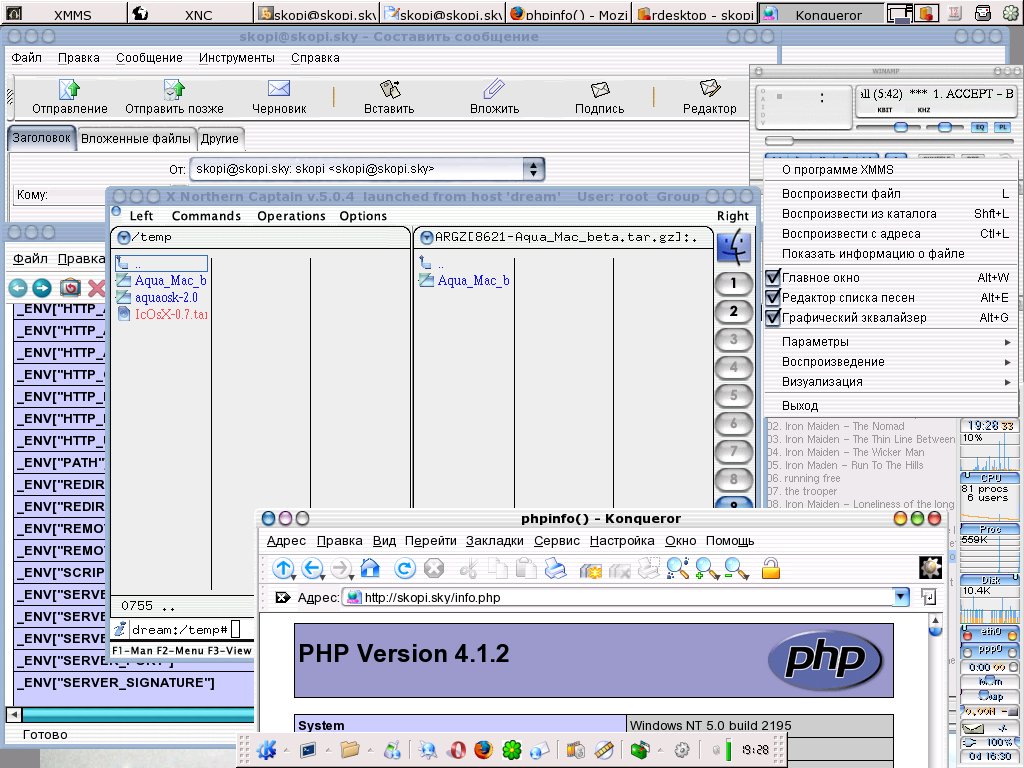Click the Отправить позже toolbar icon
The image size is (1024, 768).
click(174, 89)
